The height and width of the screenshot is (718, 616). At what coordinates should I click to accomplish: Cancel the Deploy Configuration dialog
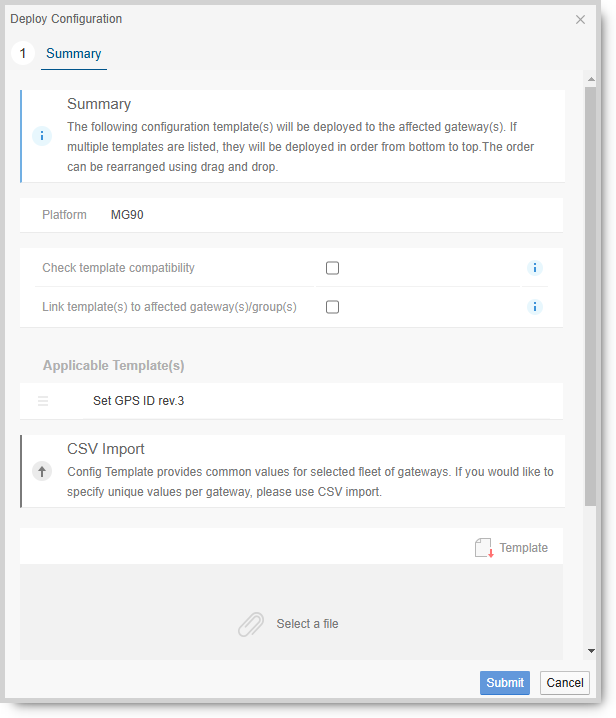click(565, 683)
